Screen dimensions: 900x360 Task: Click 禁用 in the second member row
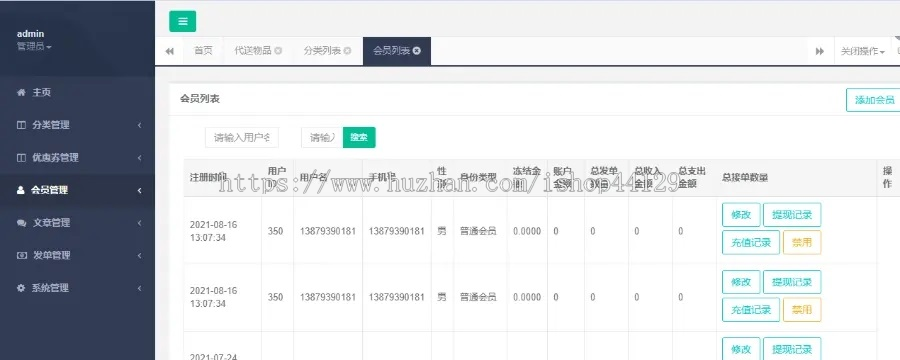(x=802, y=309)
